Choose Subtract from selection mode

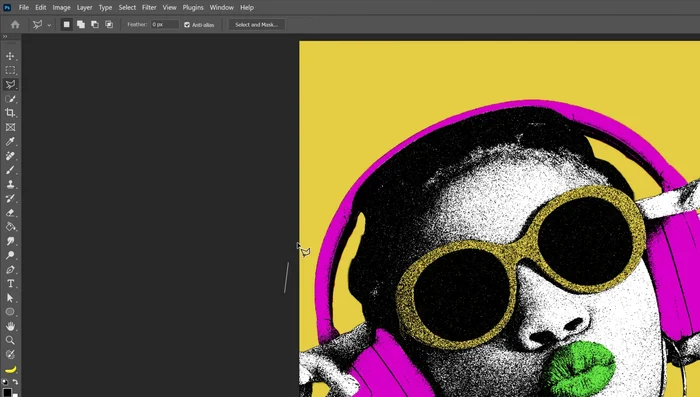[95, 25]
